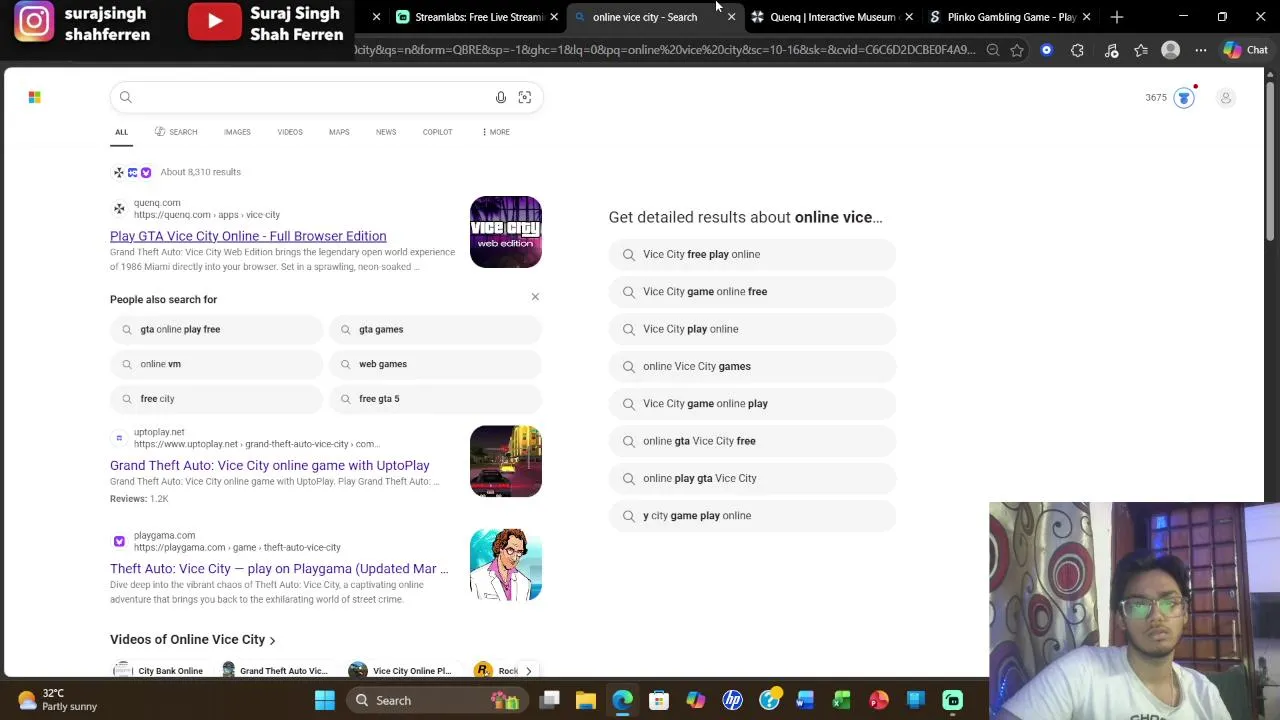The image size is (1280, 720).
Task: Click Vice City free play online suggestion
Action: (752, 254)
